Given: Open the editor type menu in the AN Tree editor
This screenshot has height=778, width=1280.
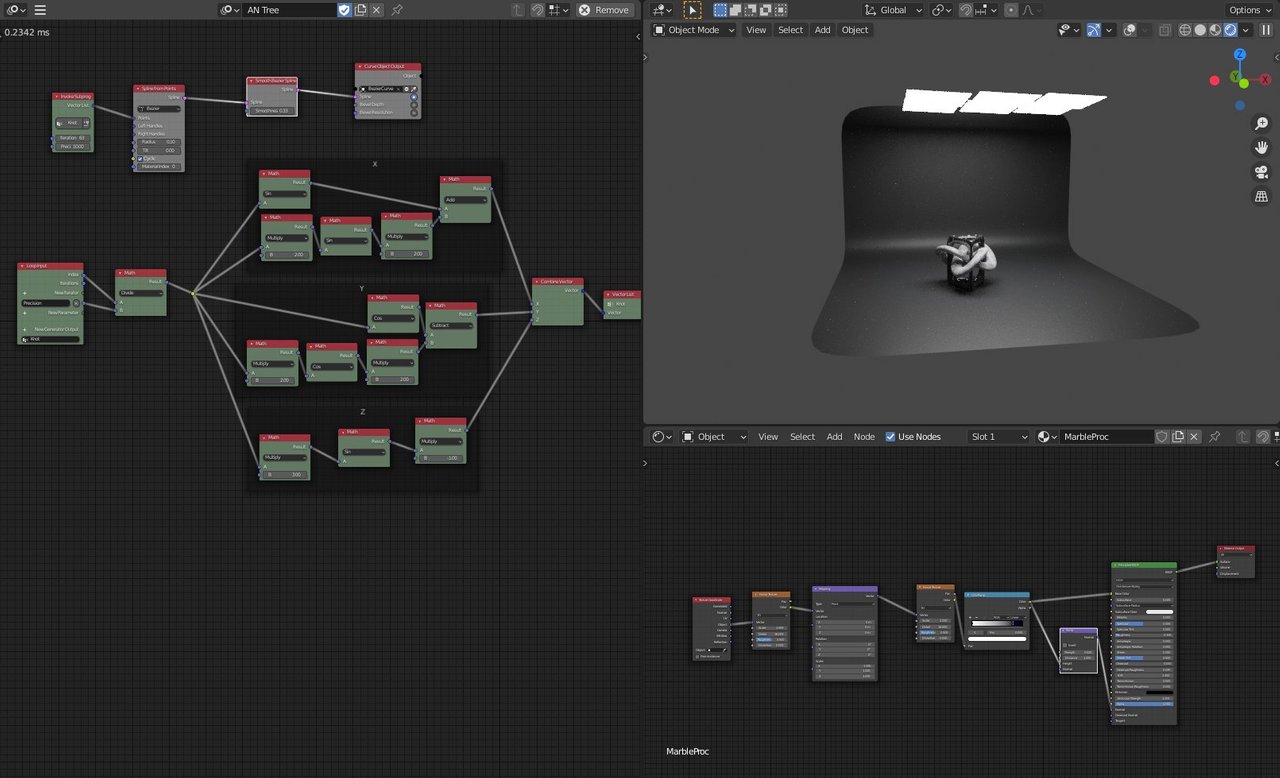Looking at the screenshot, I should pos(15,10).
